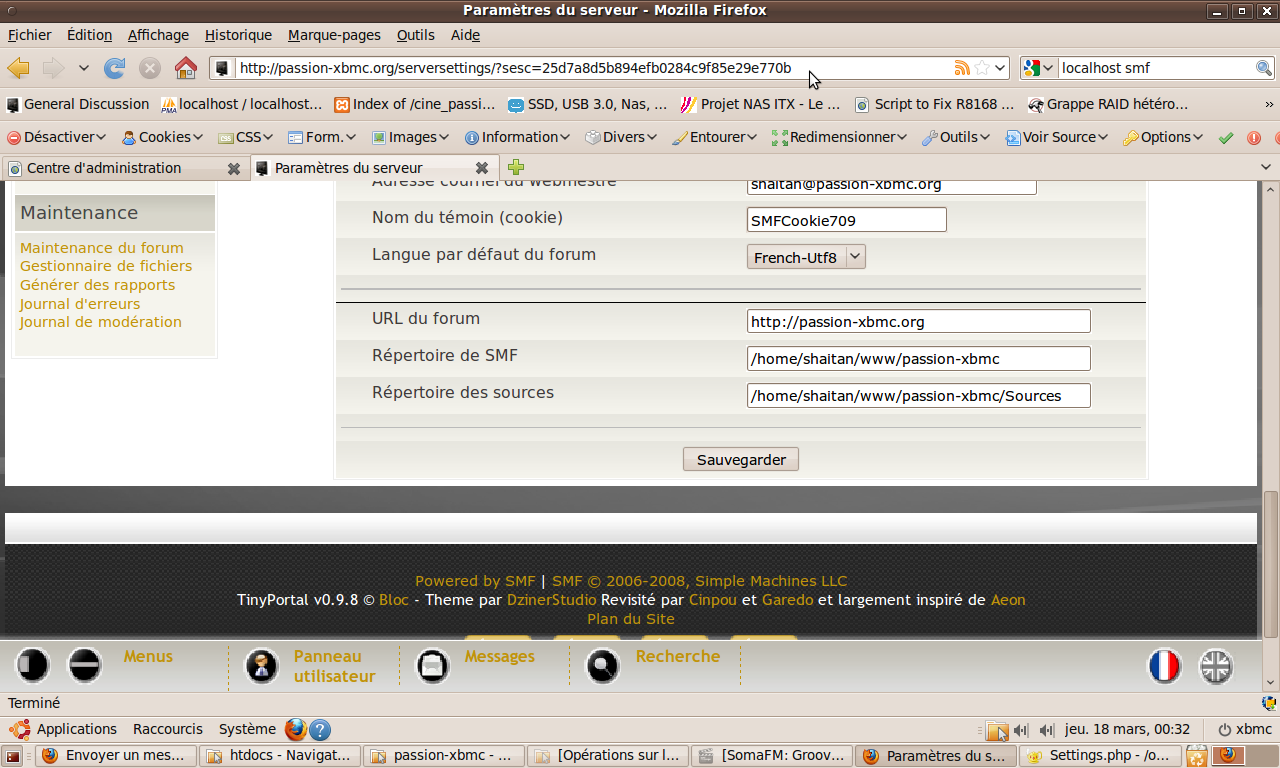Open the Divers developer toolbar dropdown
1280x768 pixels.
pos(621,137)
